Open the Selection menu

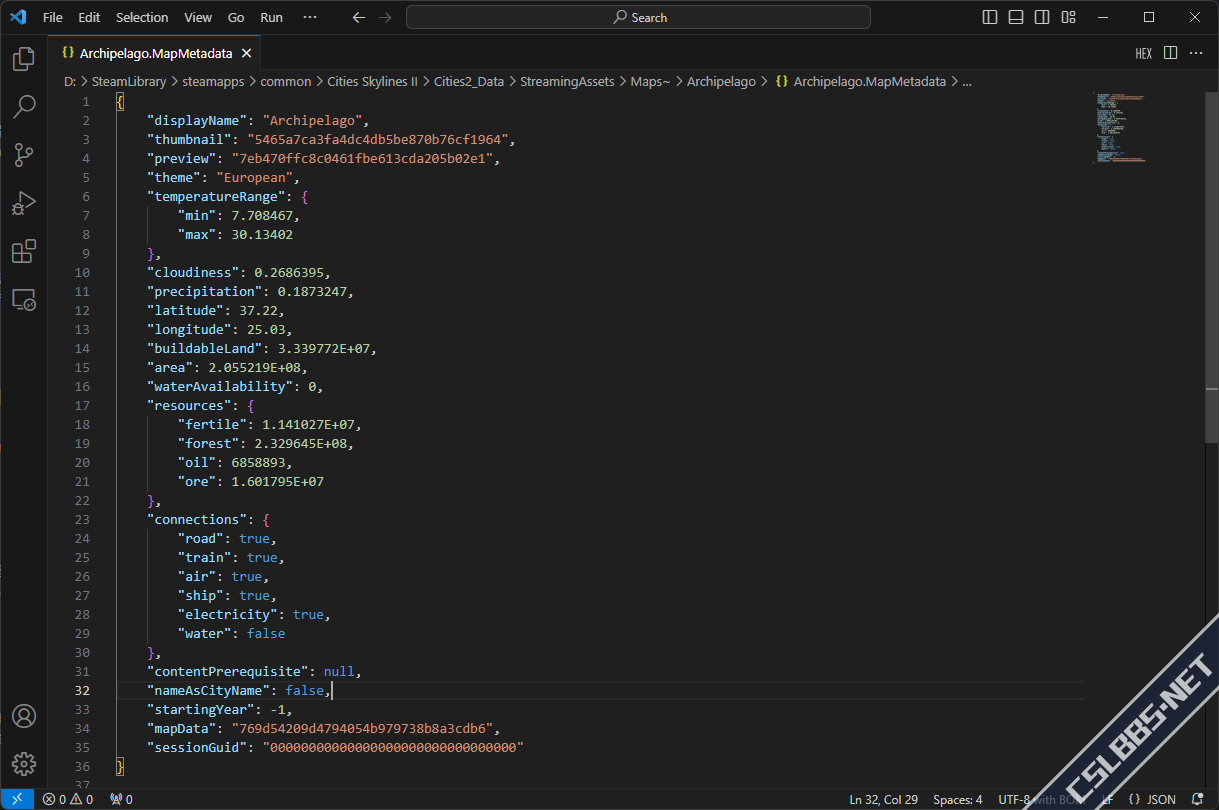pos(142,17)
